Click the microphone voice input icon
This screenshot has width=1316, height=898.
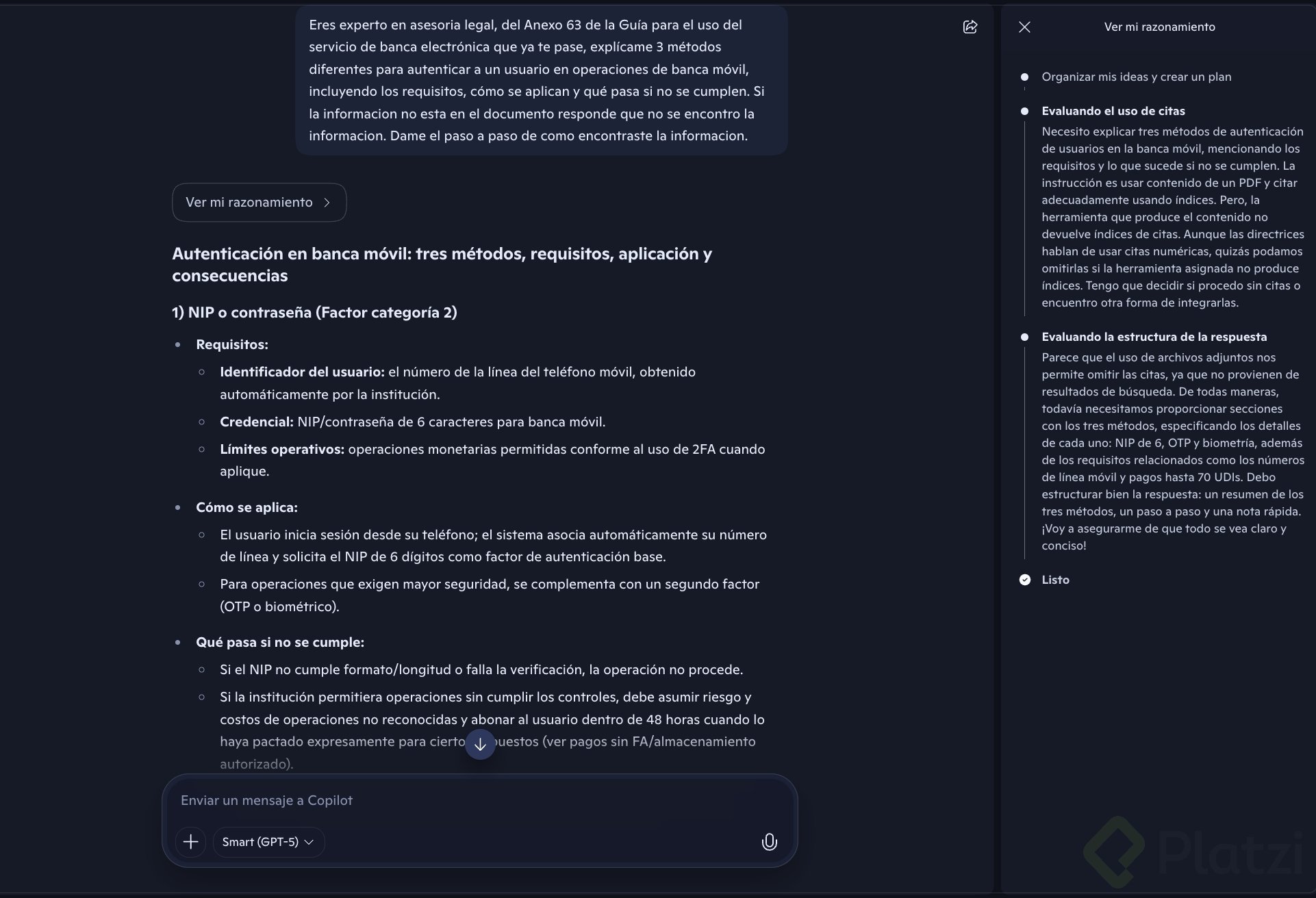[769, 842]
